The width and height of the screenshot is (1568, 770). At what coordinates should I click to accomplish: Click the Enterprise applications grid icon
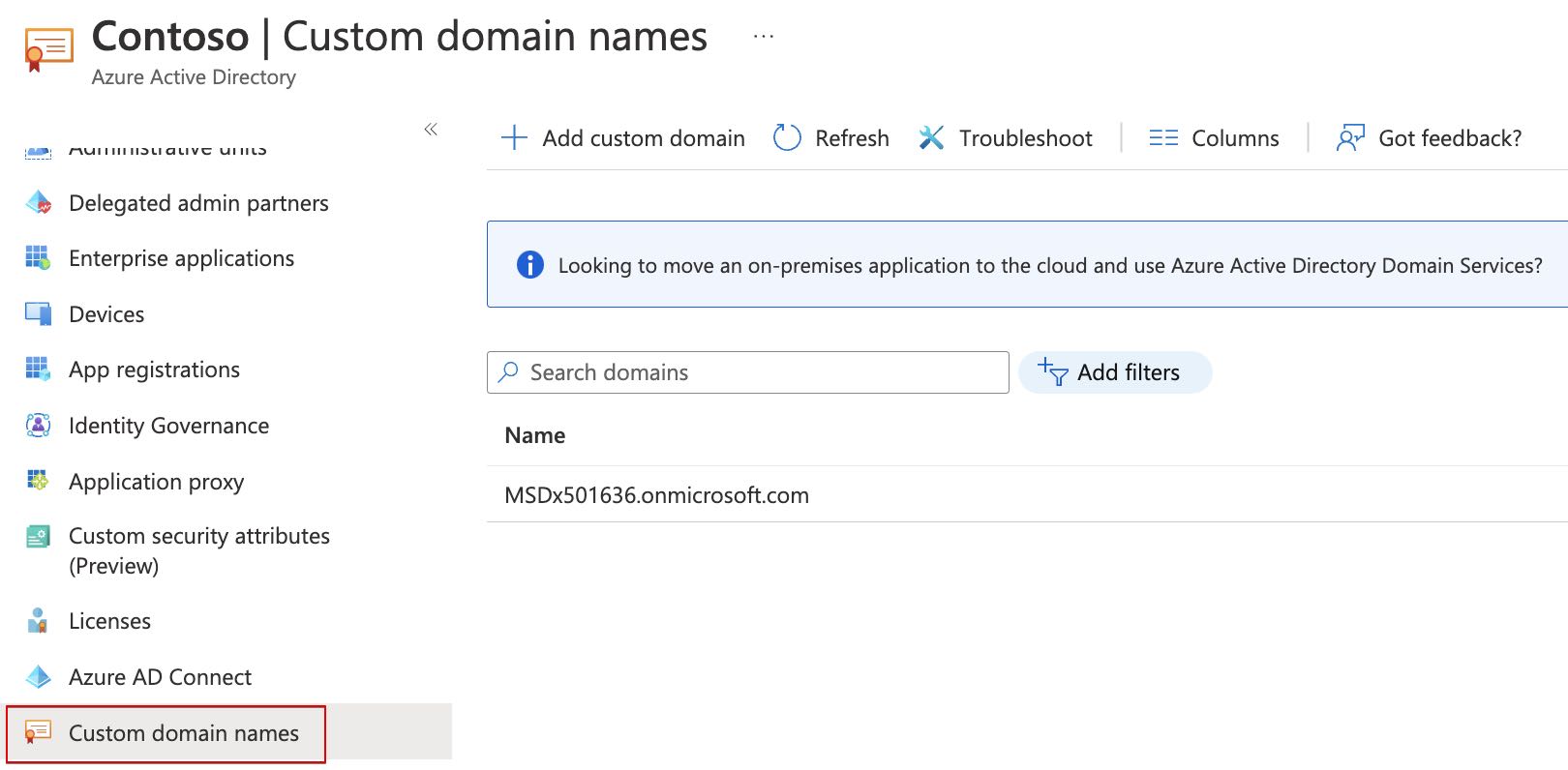38,258
